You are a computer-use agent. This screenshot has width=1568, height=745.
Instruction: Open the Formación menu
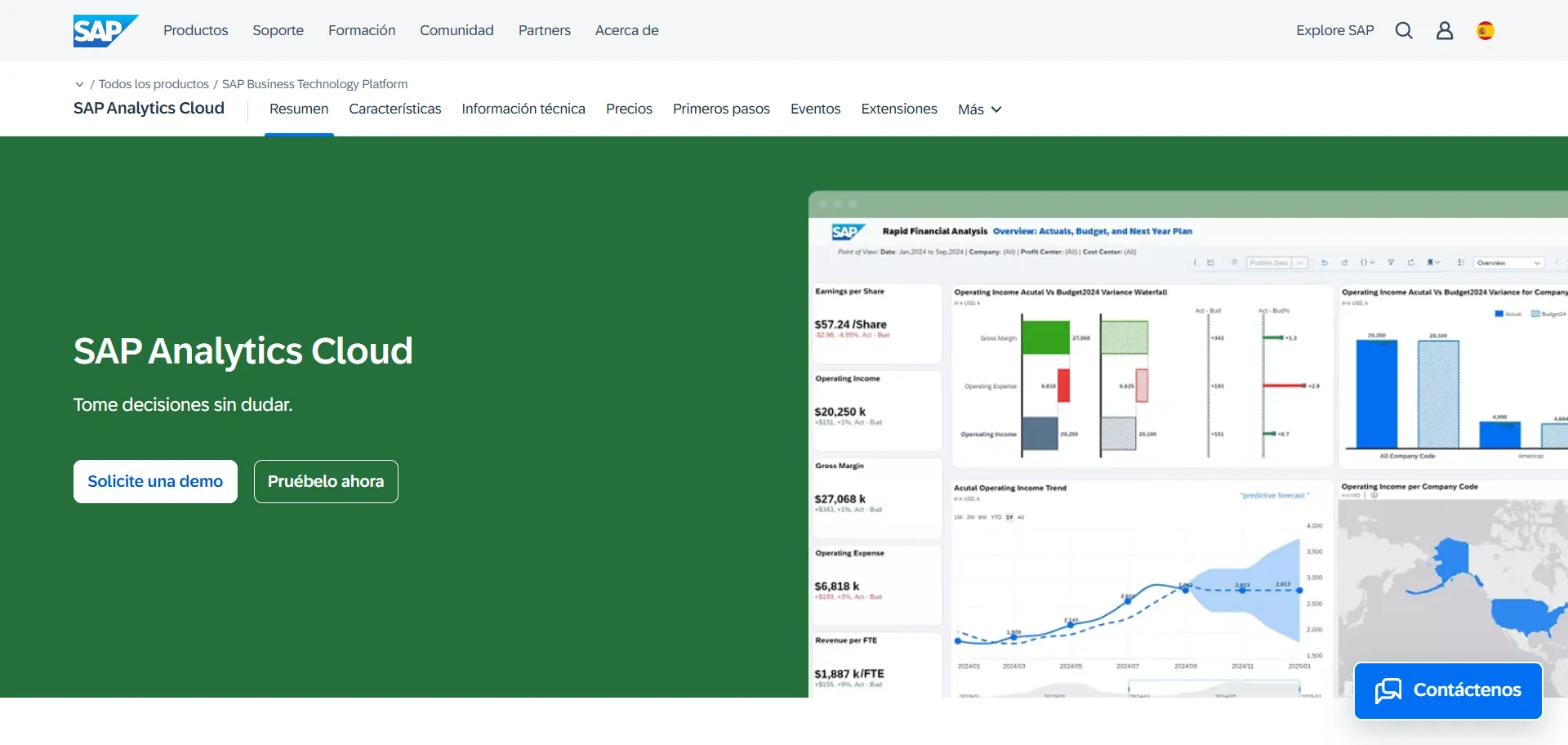pos(362,30)
